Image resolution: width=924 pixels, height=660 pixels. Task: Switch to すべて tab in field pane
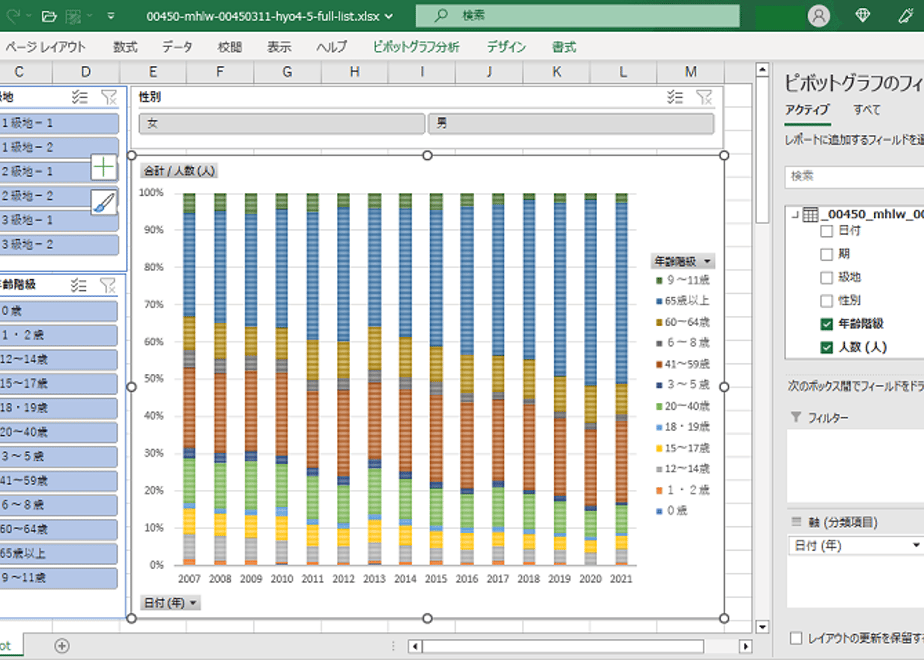866,110
